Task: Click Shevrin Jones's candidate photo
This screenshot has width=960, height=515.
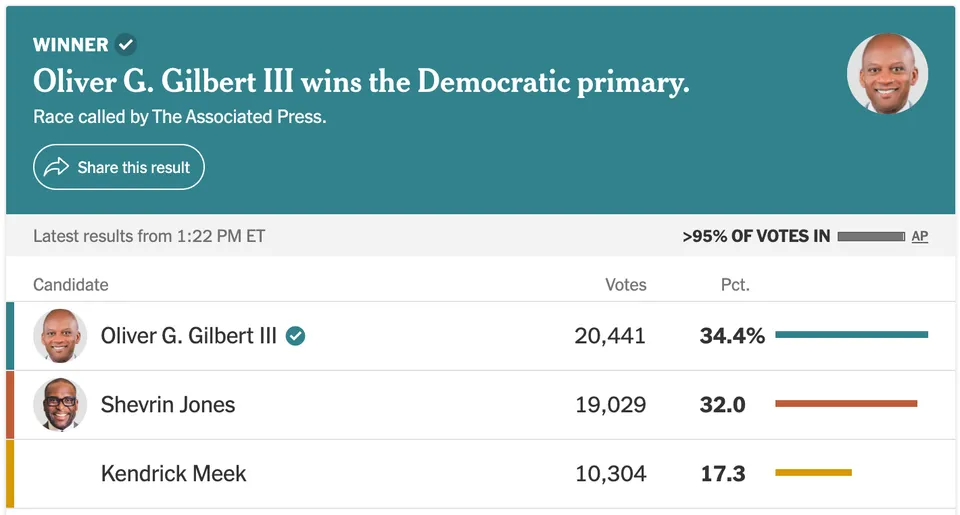Action: click(x=60, y=405)
